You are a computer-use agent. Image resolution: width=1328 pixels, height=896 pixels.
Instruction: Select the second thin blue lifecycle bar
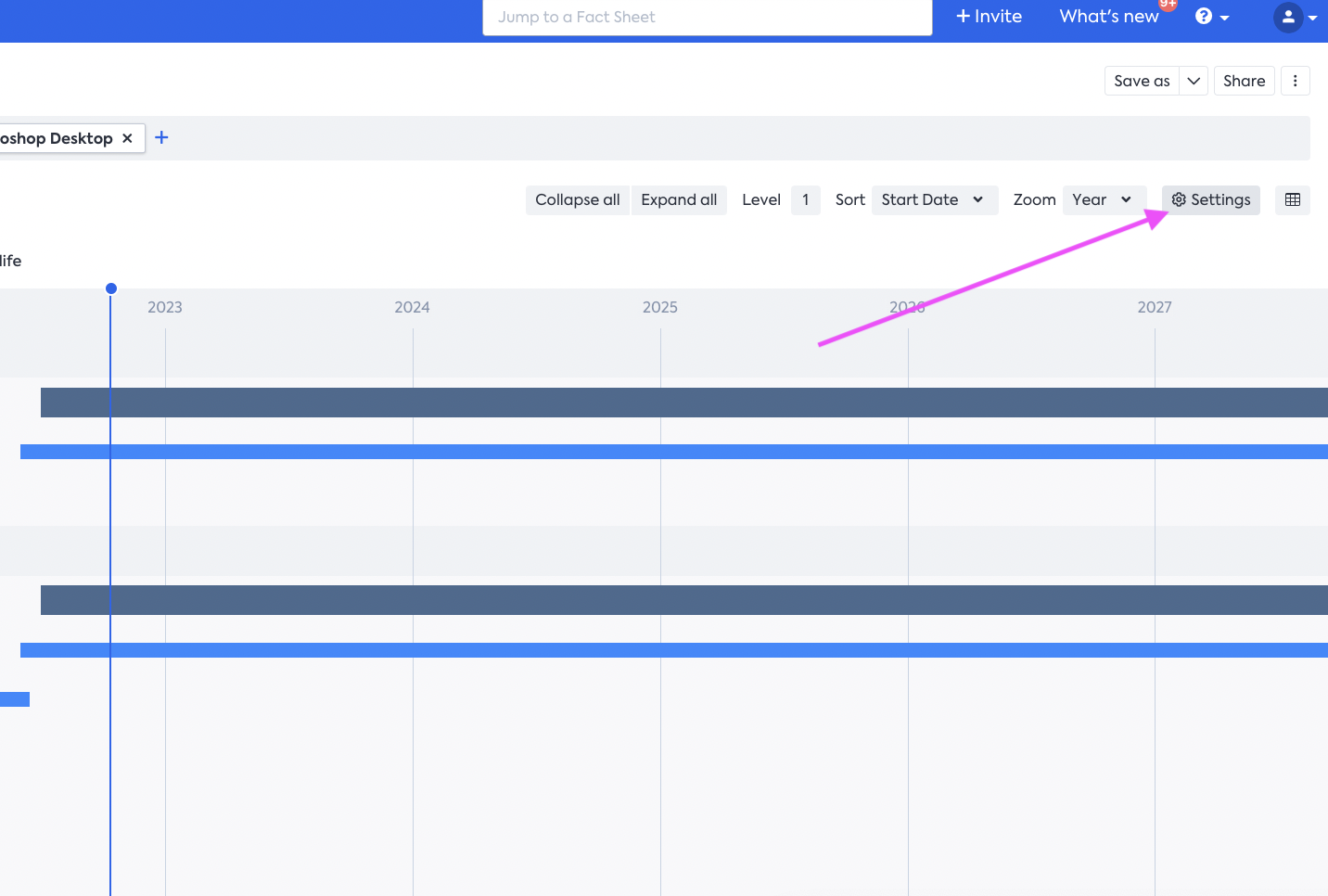[674, 650]
